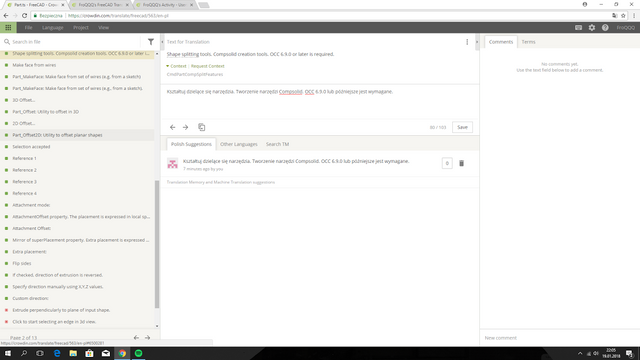This screenshot has width=640, height=360.
Task: Open editor settings gear
Action: click(592, 28)
